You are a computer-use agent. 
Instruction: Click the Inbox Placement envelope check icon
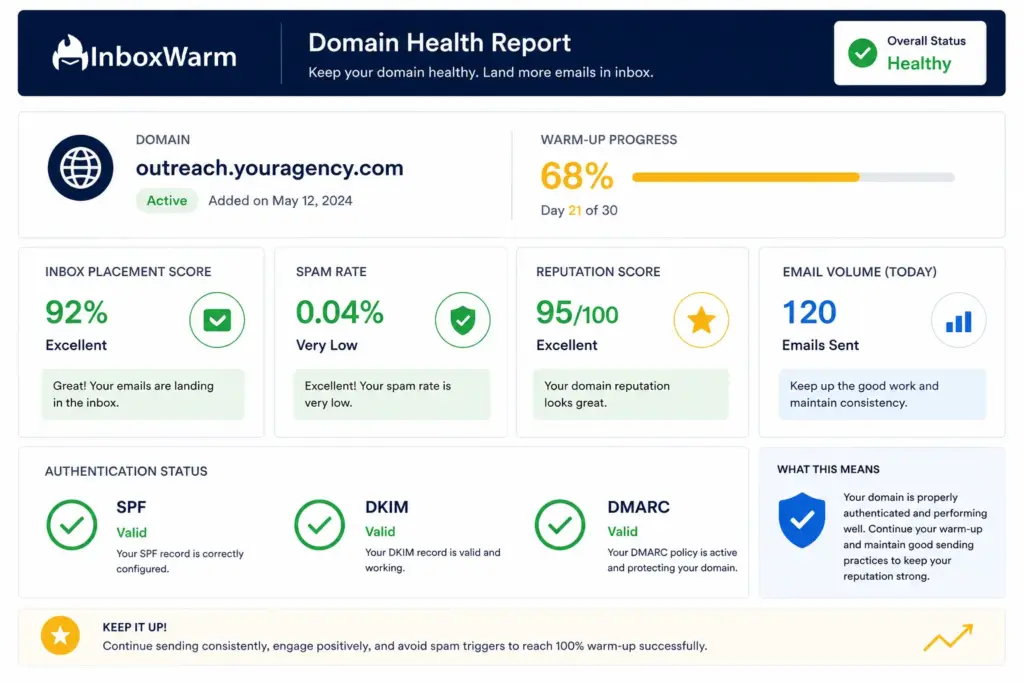pos(217,320)
